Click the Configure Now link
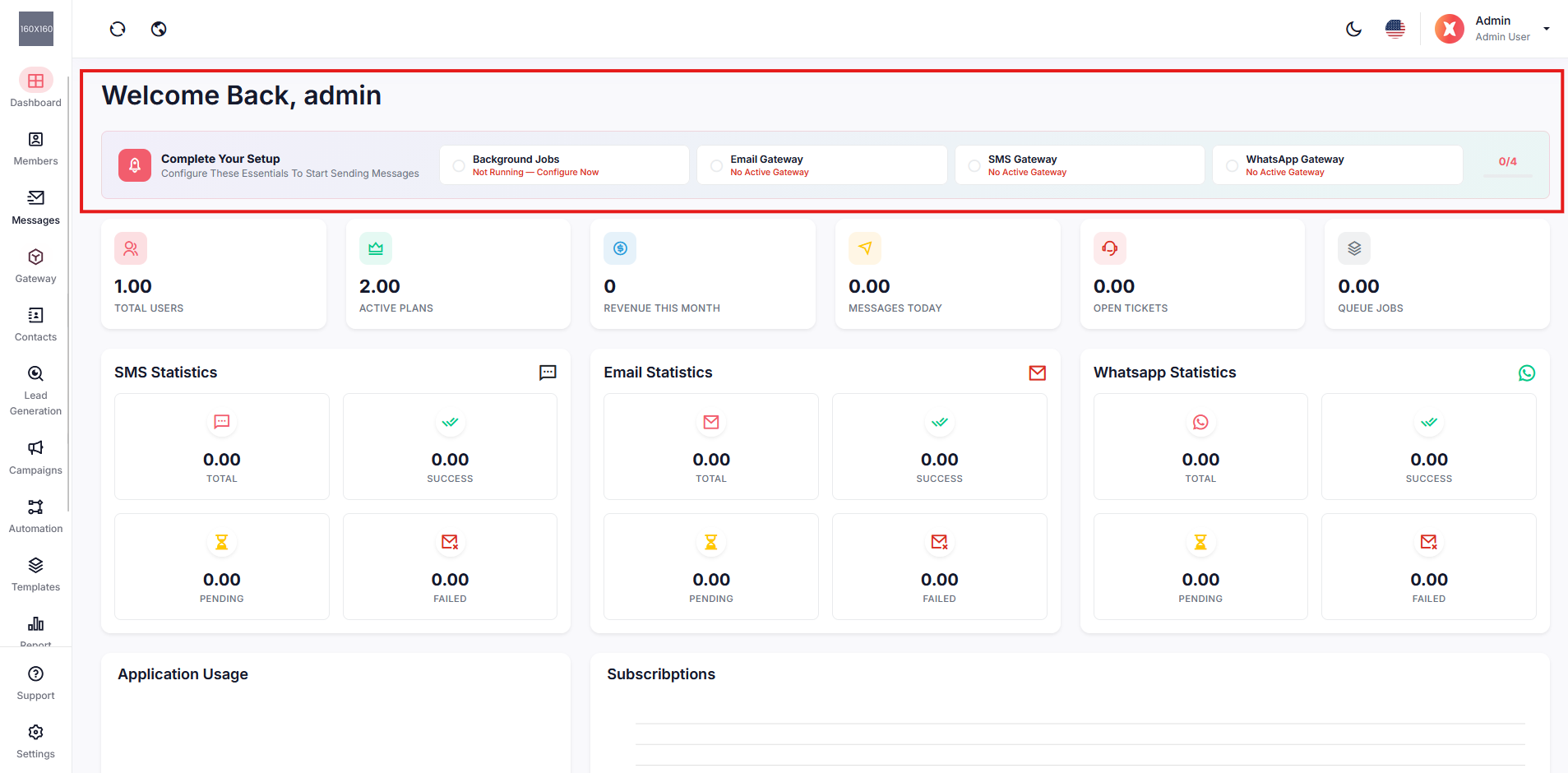1568x773 pixels. (567, 173)
